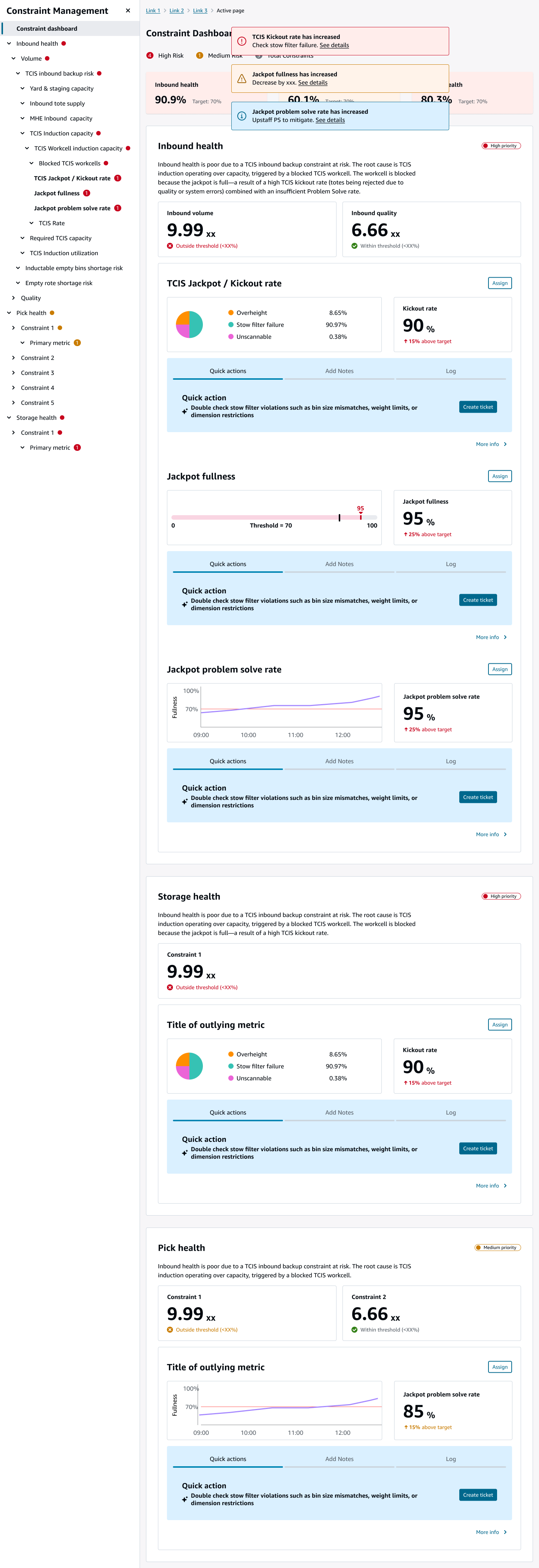Viewport: 539px width, 1568px height.
Task: Open Log tab in Jackpot problem solve rate
Action: [451, 761]
